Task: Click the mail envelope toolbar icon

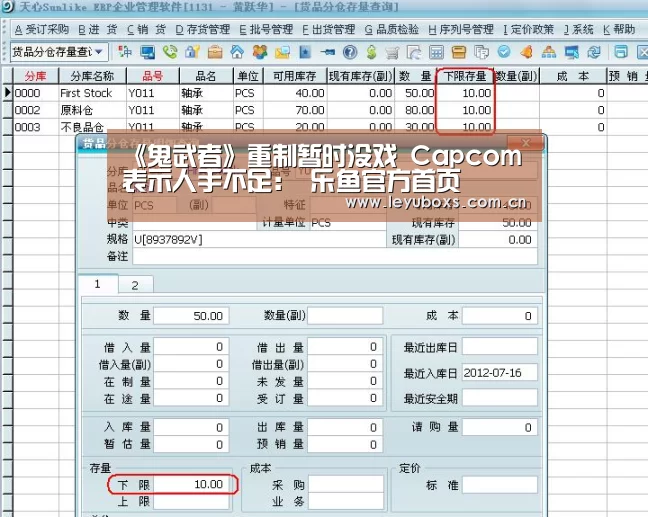Action: point(282,52)
